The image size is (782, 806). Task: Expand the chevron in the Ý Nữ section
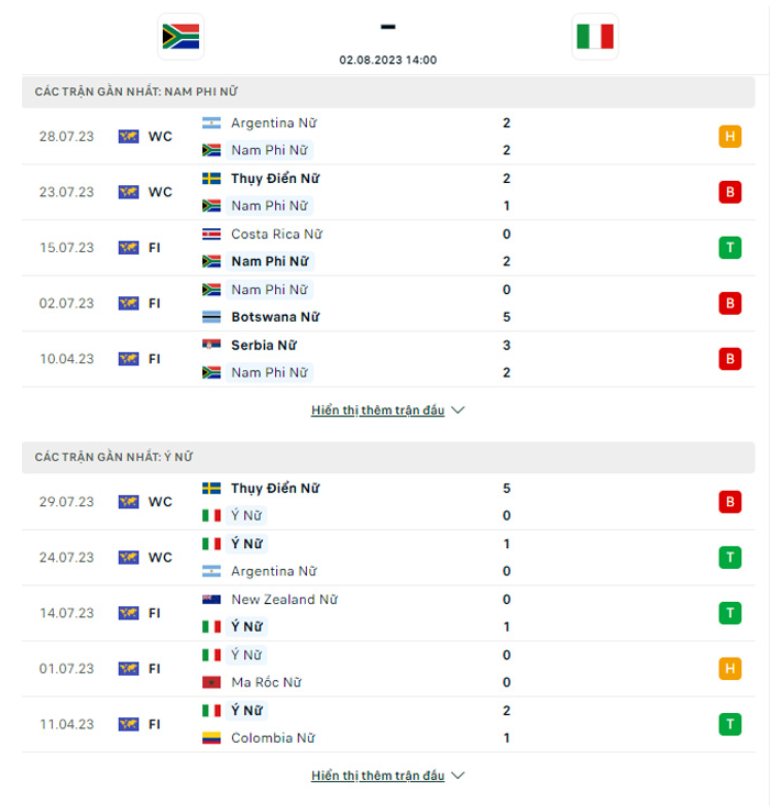pos(458,775)
